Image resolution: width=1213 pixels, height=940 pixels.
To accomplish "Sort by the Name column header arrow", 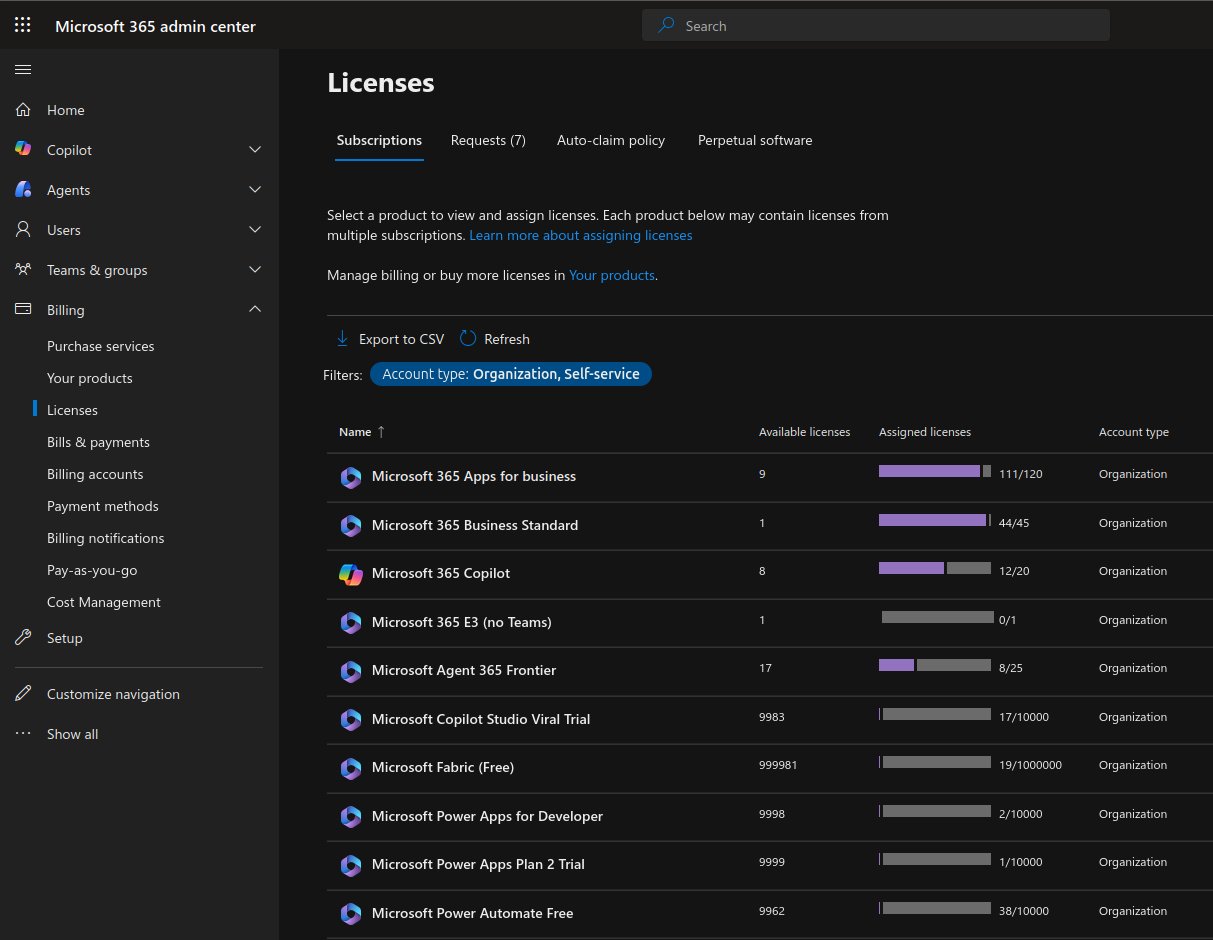I will 380,432.
